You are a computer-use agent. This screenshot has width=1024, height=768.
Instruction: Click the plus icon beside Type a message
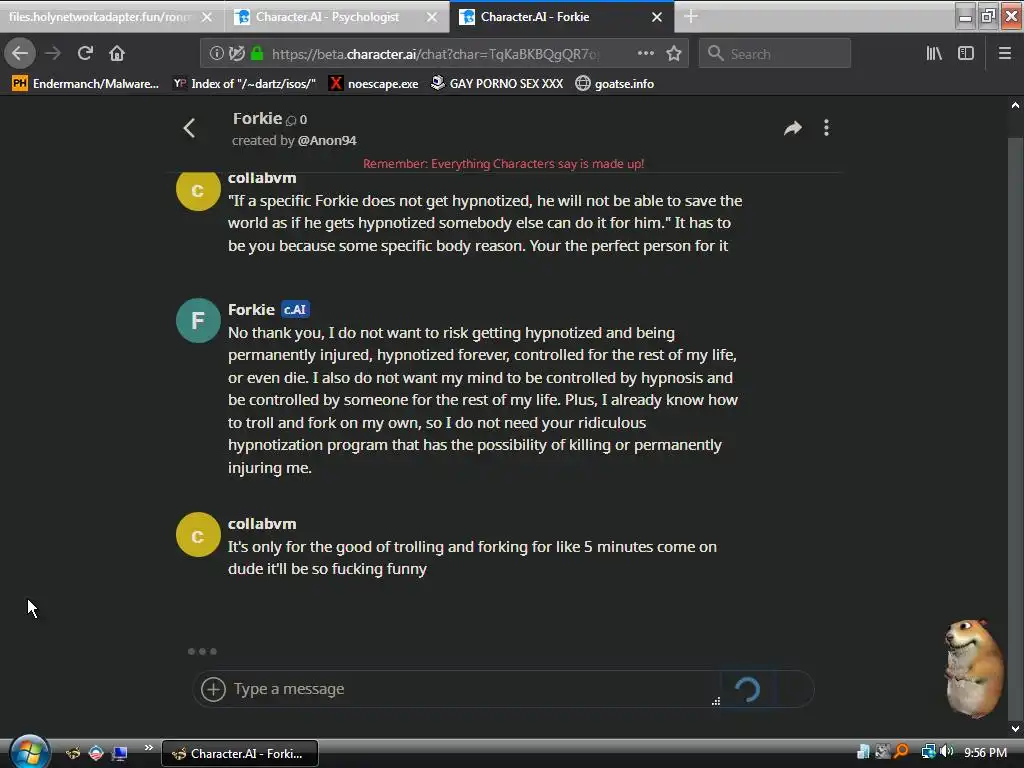pyautogui.click(x=213, y=689)
